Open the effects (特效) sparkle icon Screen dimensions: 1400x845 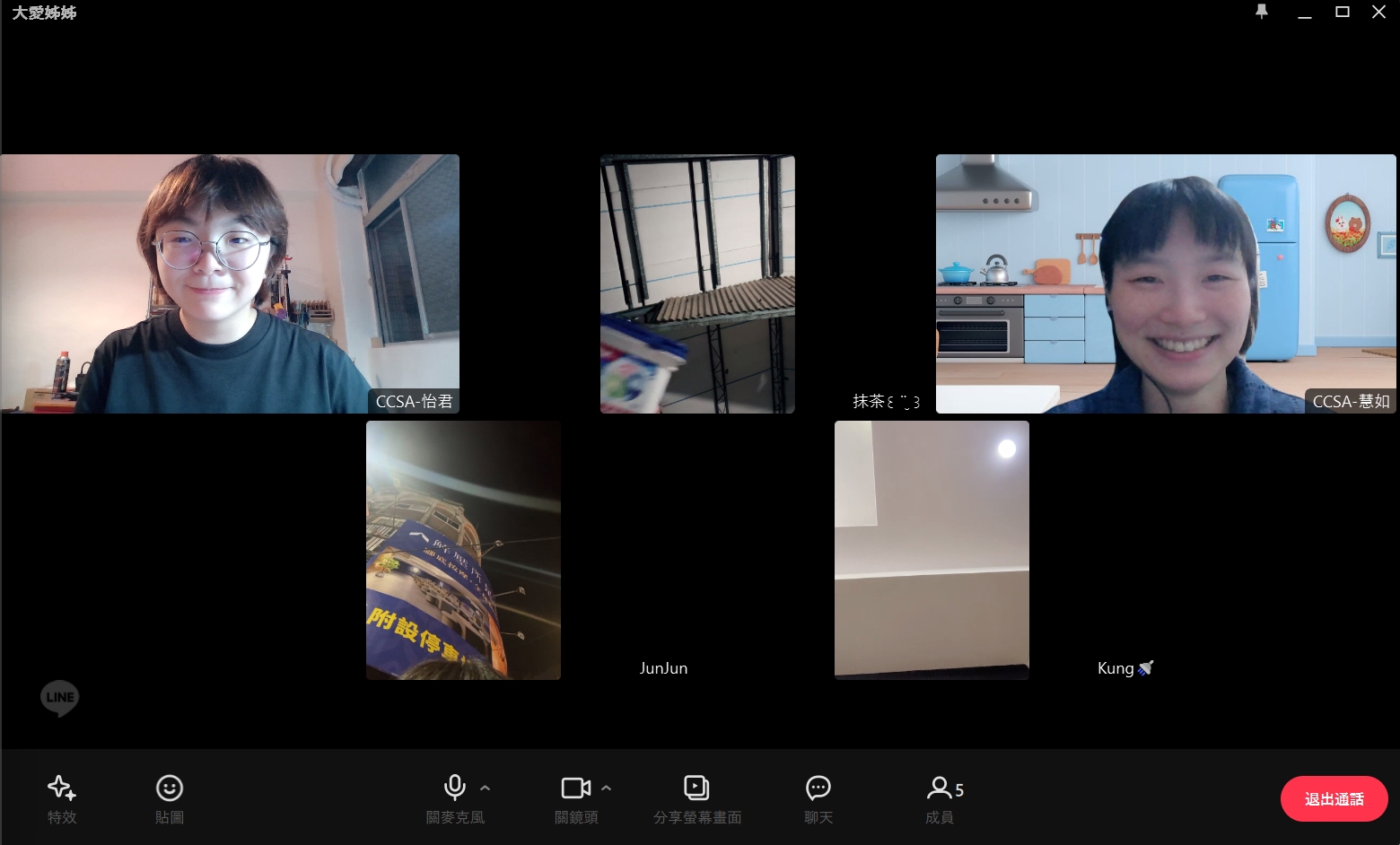(61, 788)
